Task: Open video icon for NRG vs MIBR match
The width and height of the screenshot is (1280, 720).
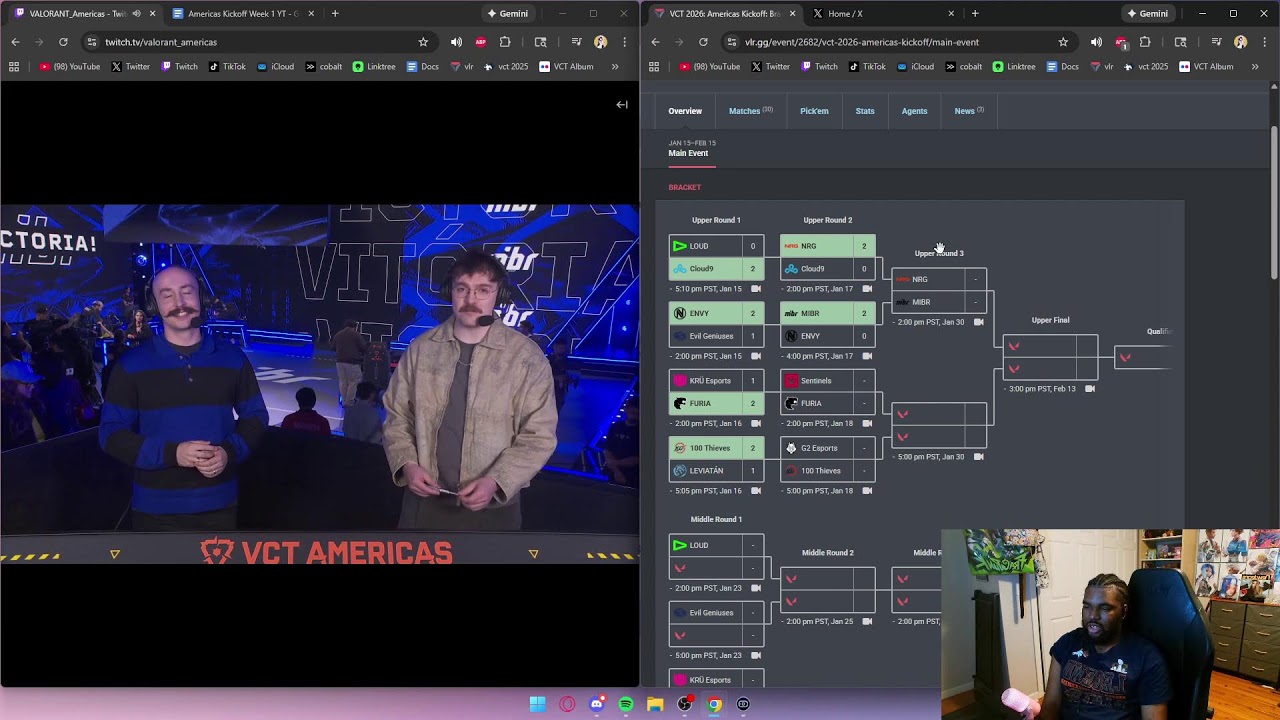Action: tap(978, 322)
